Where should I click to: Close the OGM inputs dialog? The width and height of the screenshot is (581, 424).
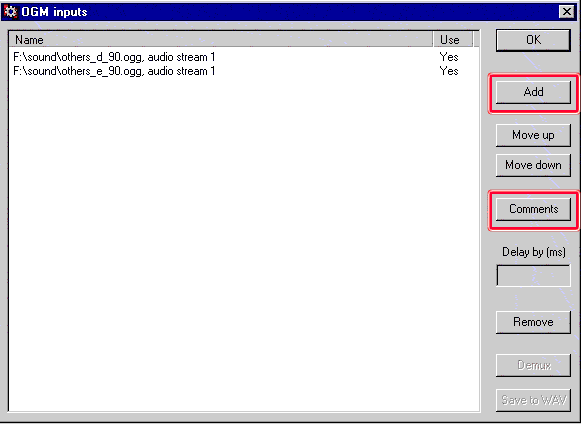[x=567, y=12]
